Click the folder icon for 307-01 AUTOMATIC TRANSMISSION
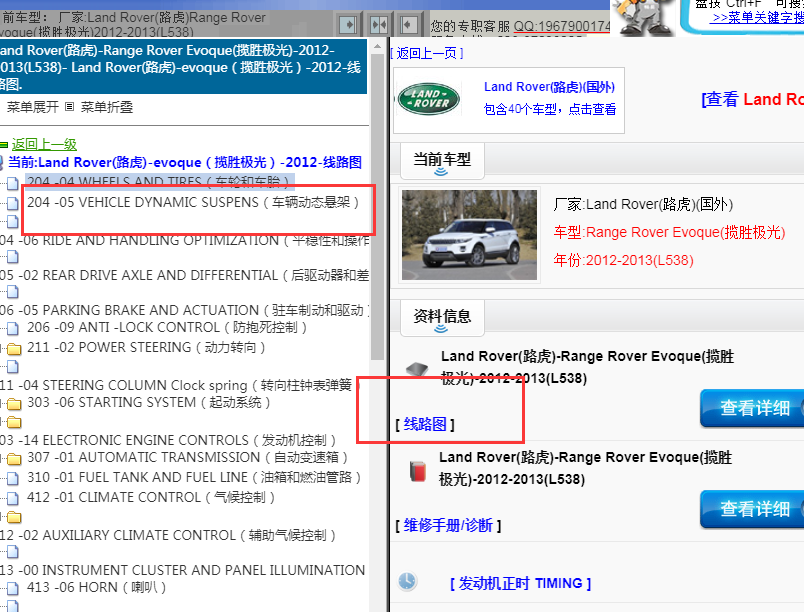804x612 pixels. coord(14,458)
